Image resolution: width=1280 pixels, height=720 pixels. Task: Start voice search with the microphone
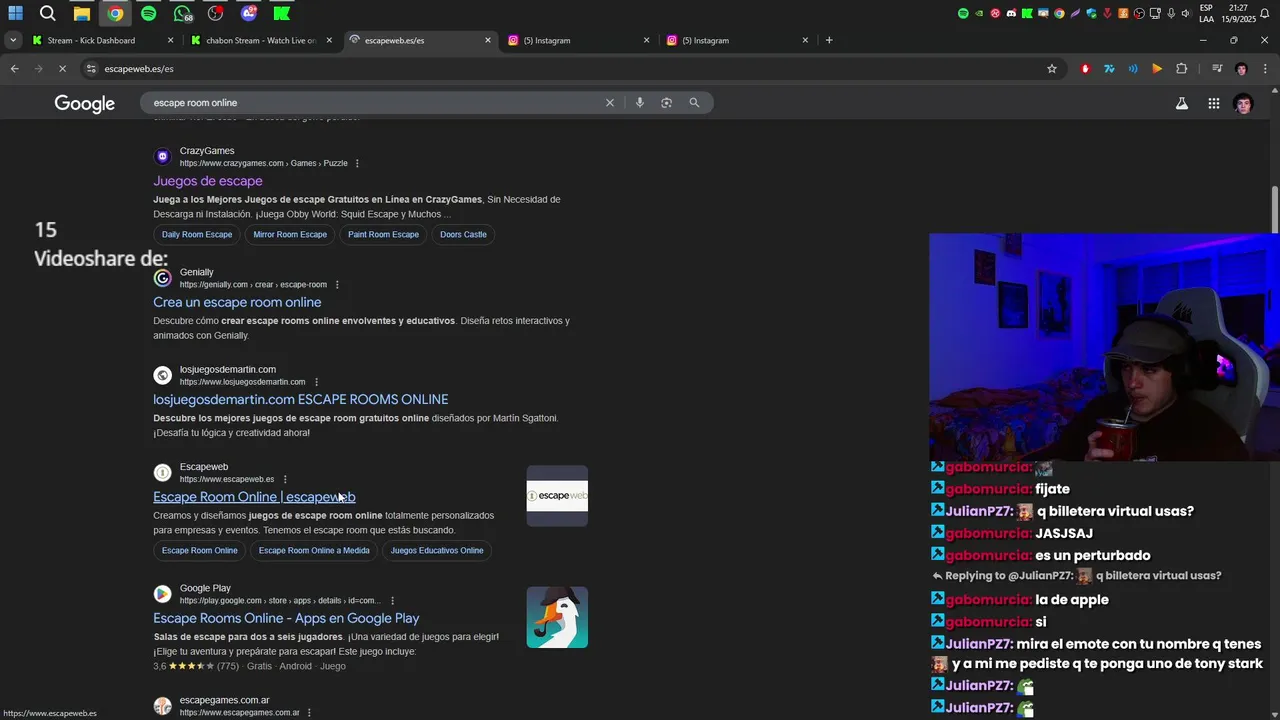[x=640, y=103]
